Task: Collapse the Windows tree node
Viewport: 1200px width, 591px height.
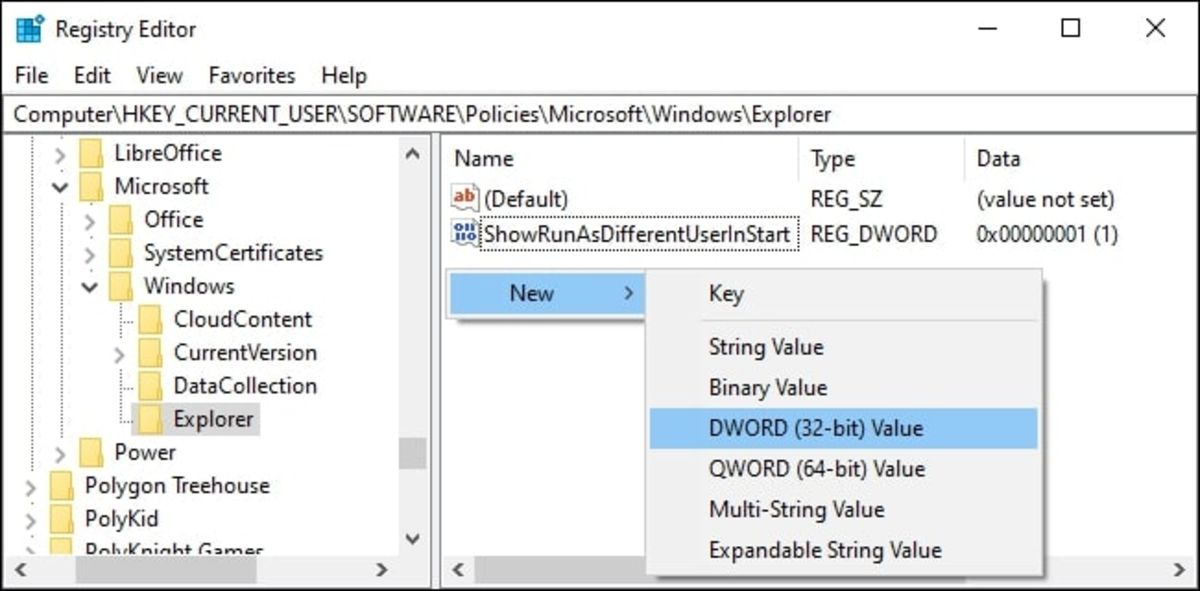Action: [x=90, y=287]
